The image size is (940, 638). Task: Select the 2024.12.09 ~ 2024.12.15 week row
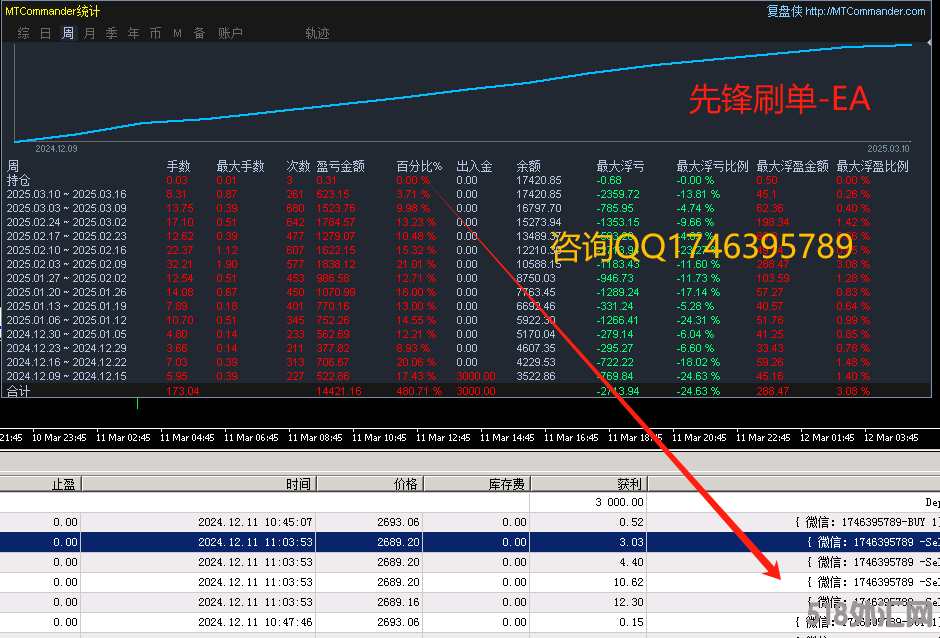(x=67, y=376)
